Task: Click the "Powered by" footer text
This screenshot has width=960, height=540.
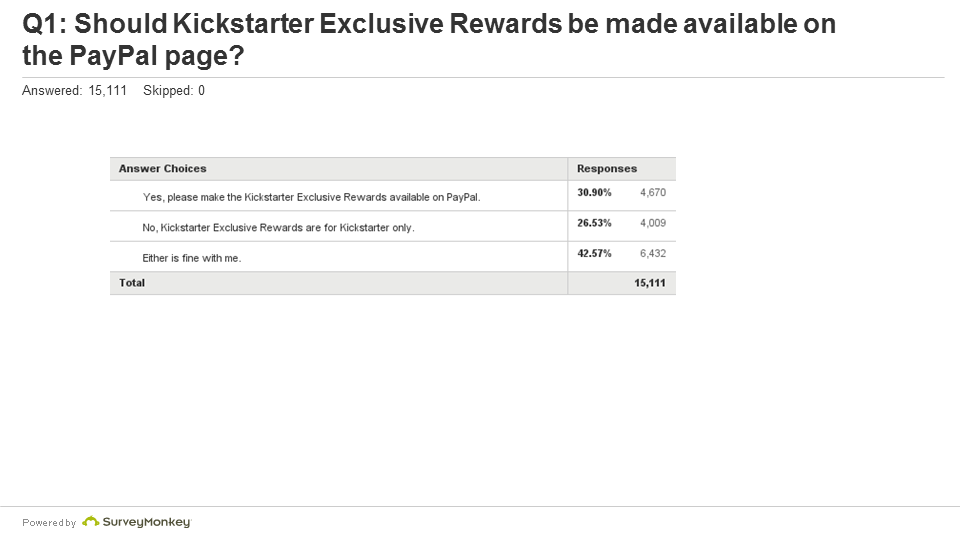Action: [x=49, y=522]
